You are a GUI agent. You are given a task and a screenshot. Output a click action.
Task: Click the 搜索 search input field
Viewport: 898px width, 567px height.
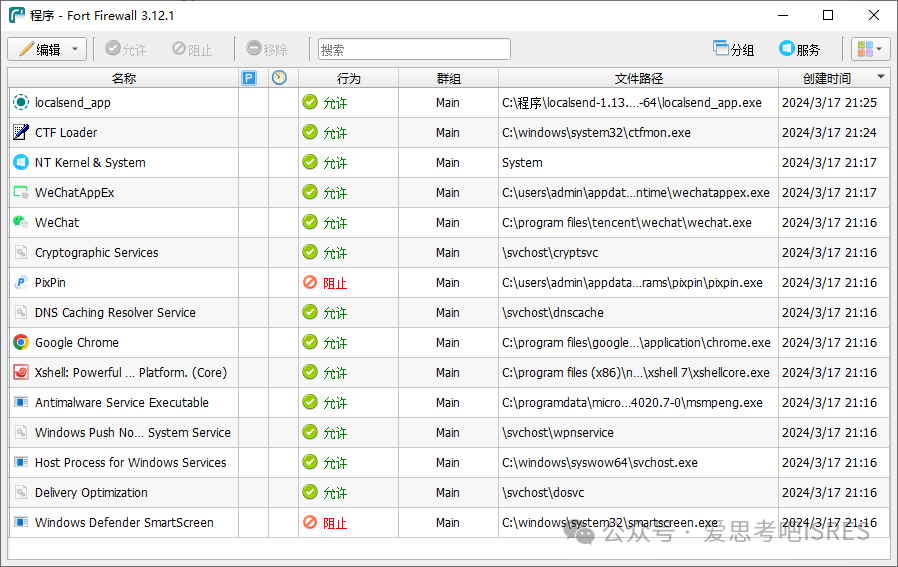pyautogui.click(x=414, y=49)
